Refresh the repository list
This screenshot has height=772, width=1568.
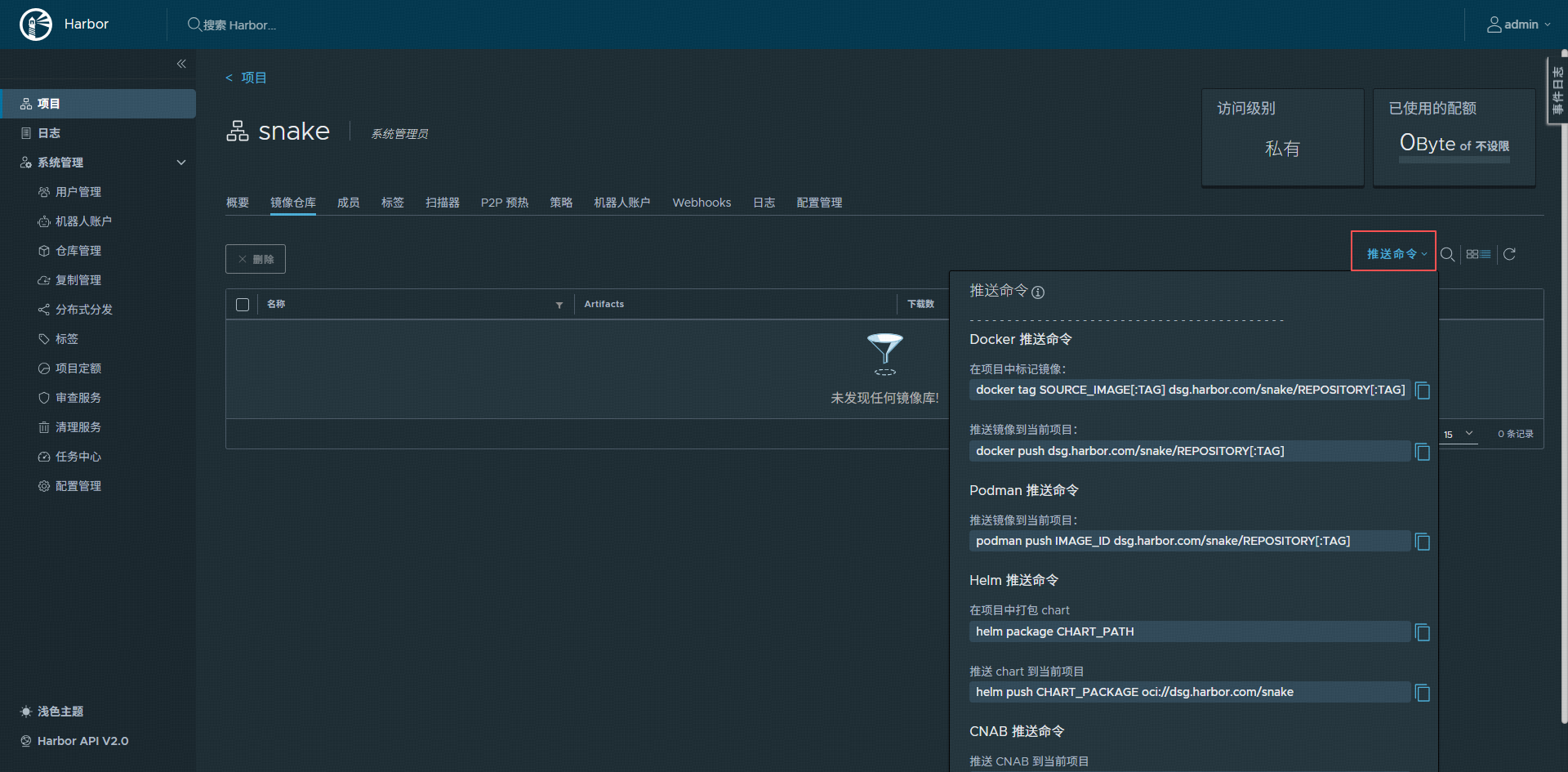point(1509,254)
